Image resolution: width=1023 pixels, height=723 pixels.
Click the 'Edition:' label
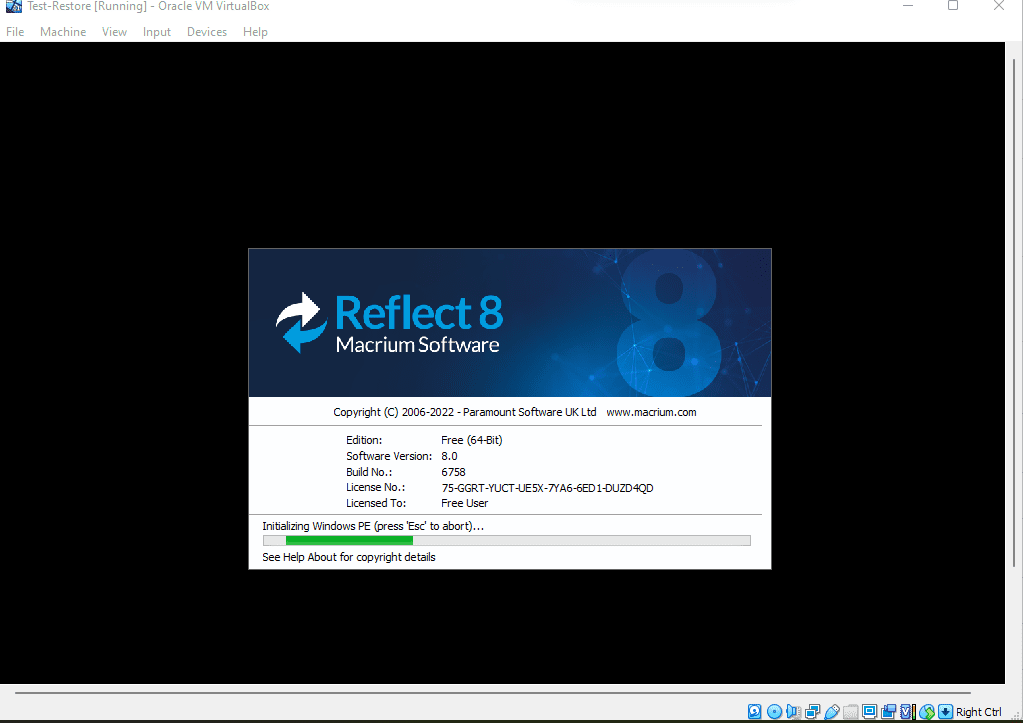(364, 440)
